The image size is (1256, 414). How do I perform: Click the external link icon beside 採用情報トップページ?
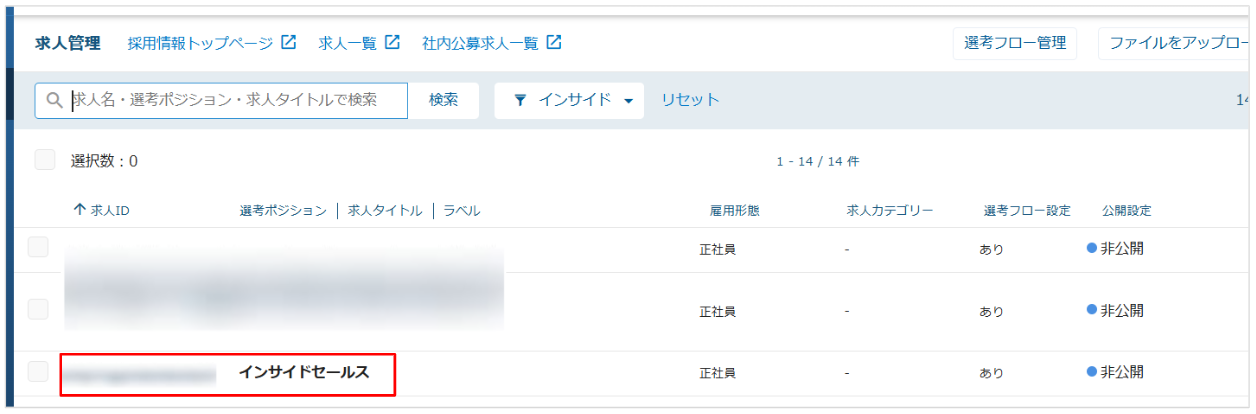(289, 43)
